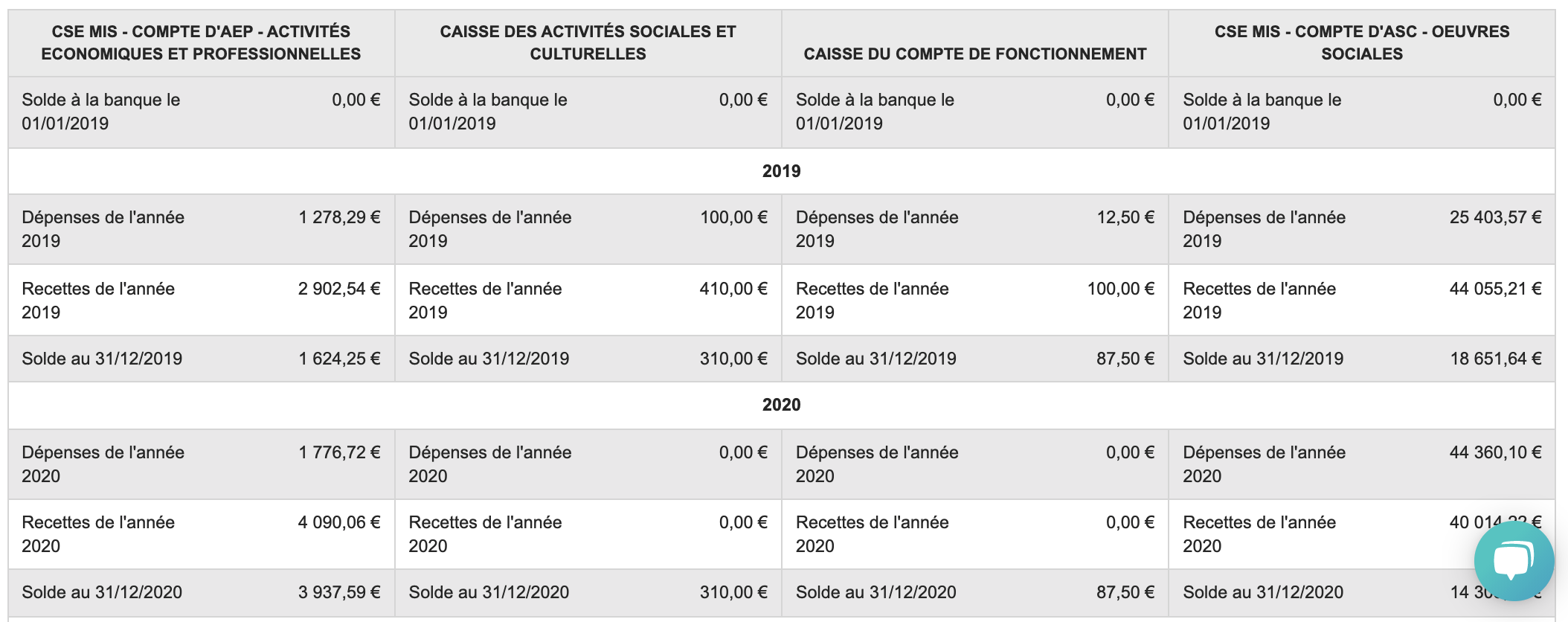This screenshot has width=1568, height=622.
Task: Click the CSE MIS Compte d'ASC Oeuvres Sociales header
Action: tap(1361, 42)
